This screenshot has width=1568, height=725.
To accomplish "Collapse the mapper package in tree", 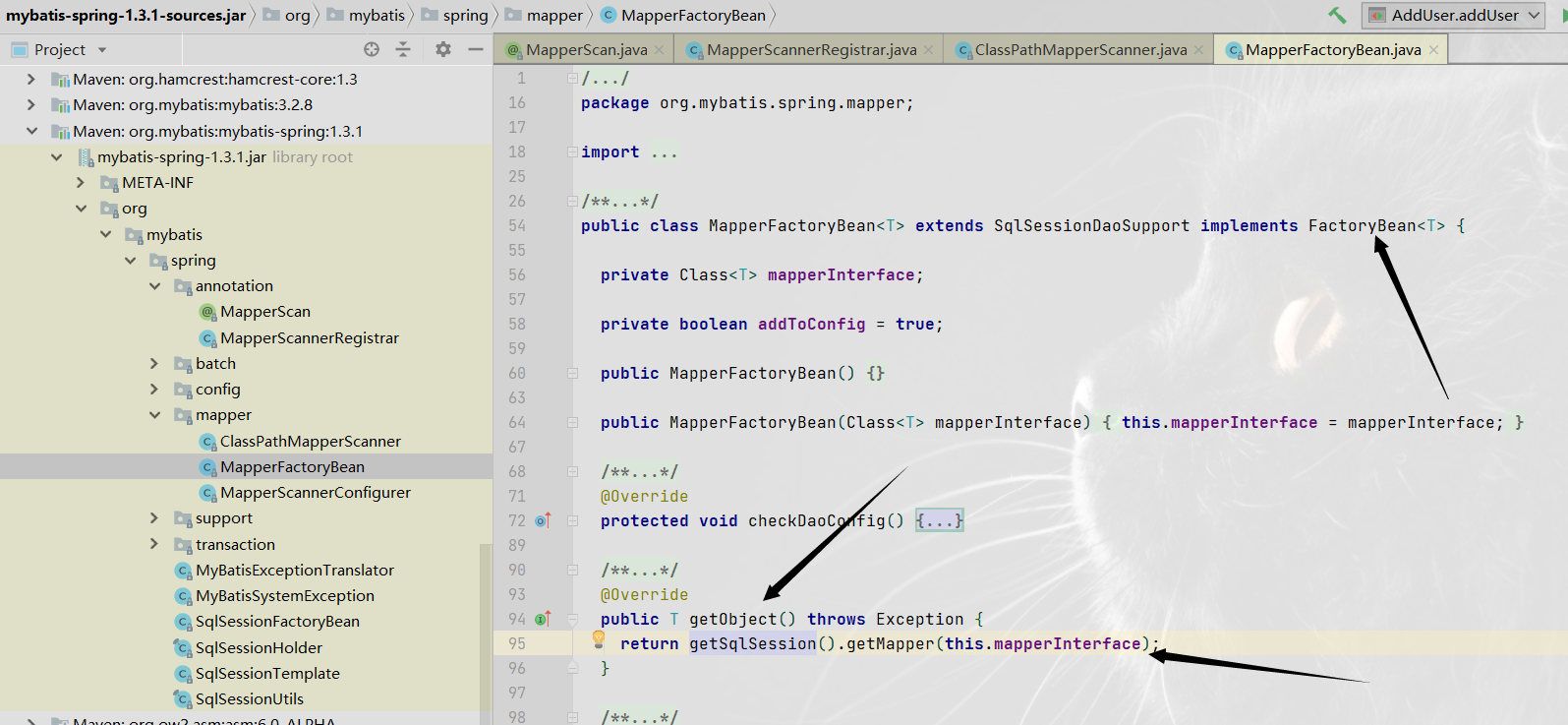I will click(x=154, y=415).
